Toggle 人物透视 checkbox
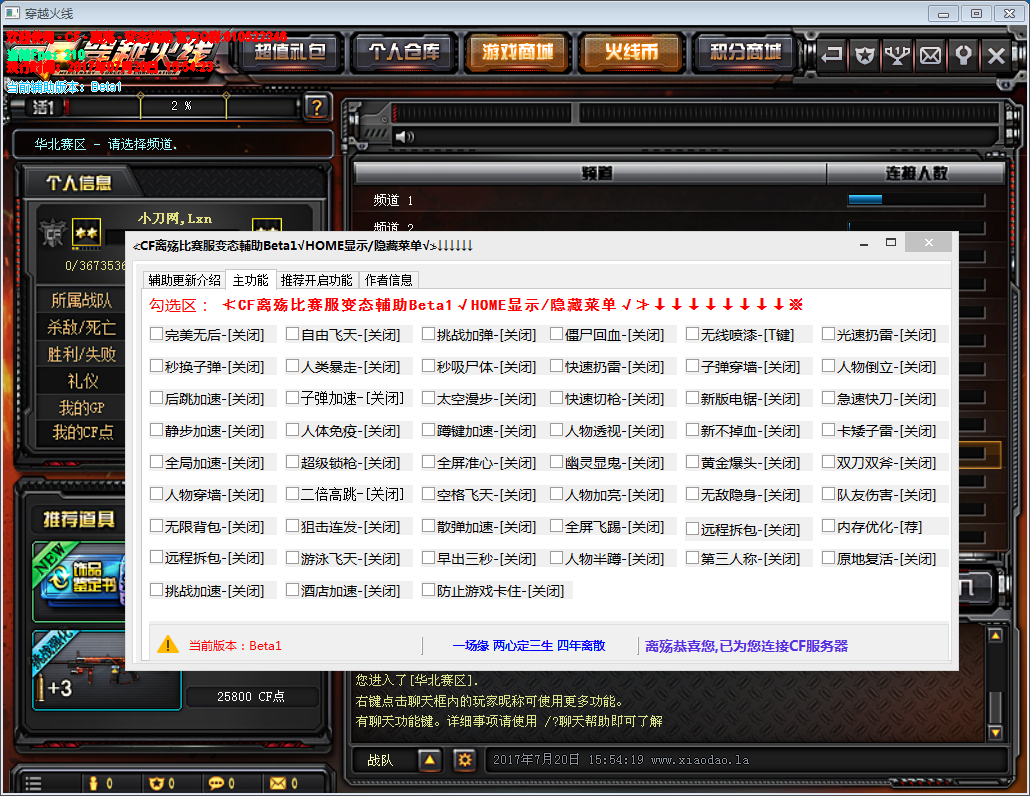Screen dimensions: 1030x796 [556, 430]
